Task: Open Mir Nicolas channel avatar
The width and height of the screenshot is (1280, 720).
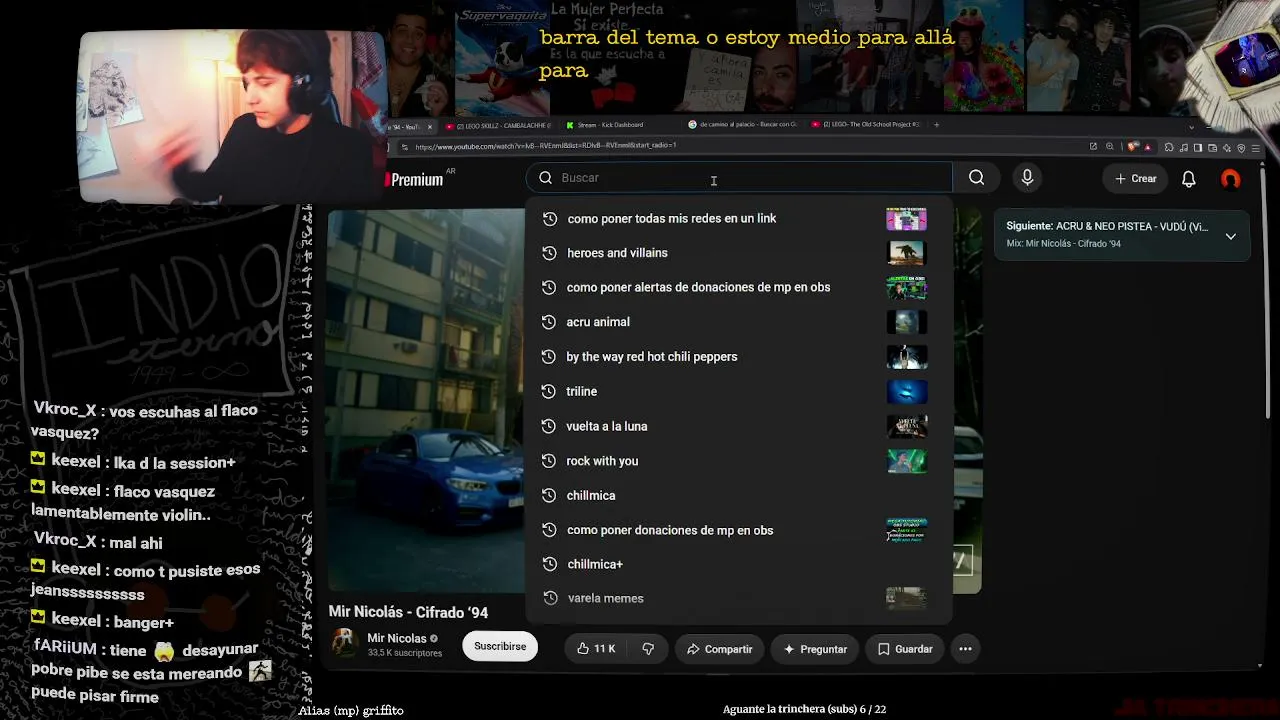Action: pyautogui.click(x=345, y=643)
